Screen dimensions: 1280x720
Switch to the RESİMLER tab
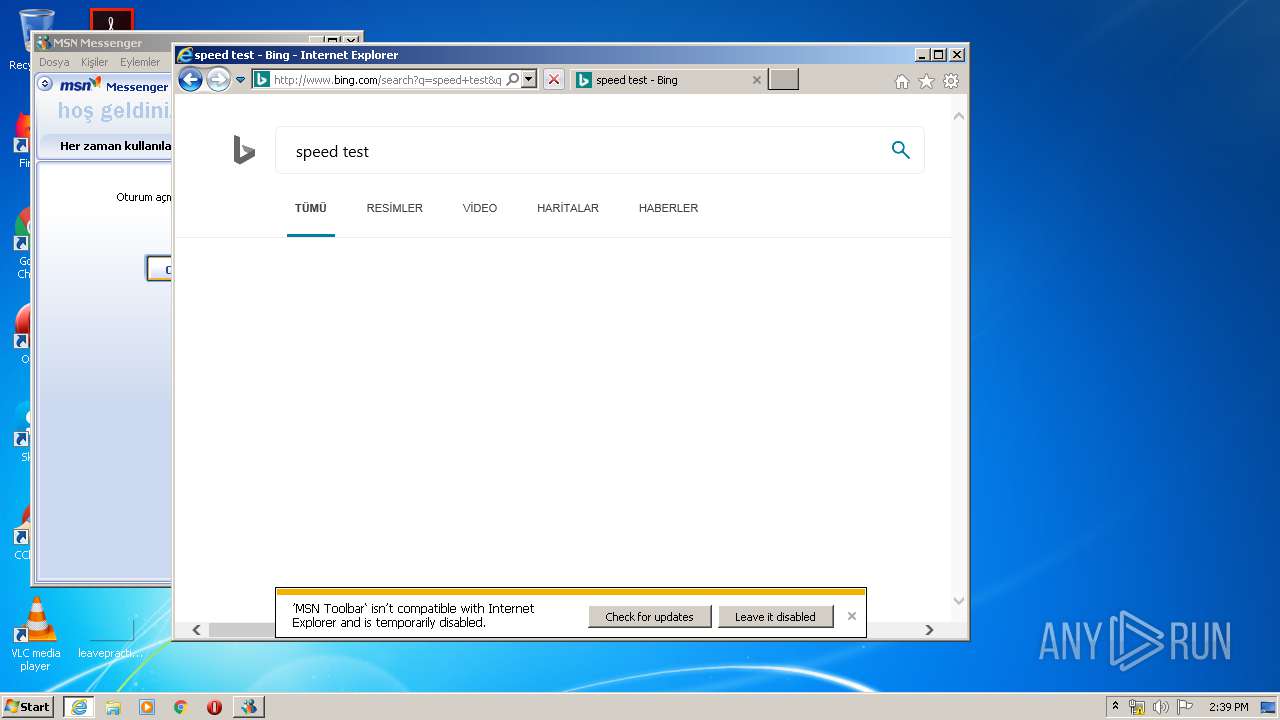[x=394, y=208]
